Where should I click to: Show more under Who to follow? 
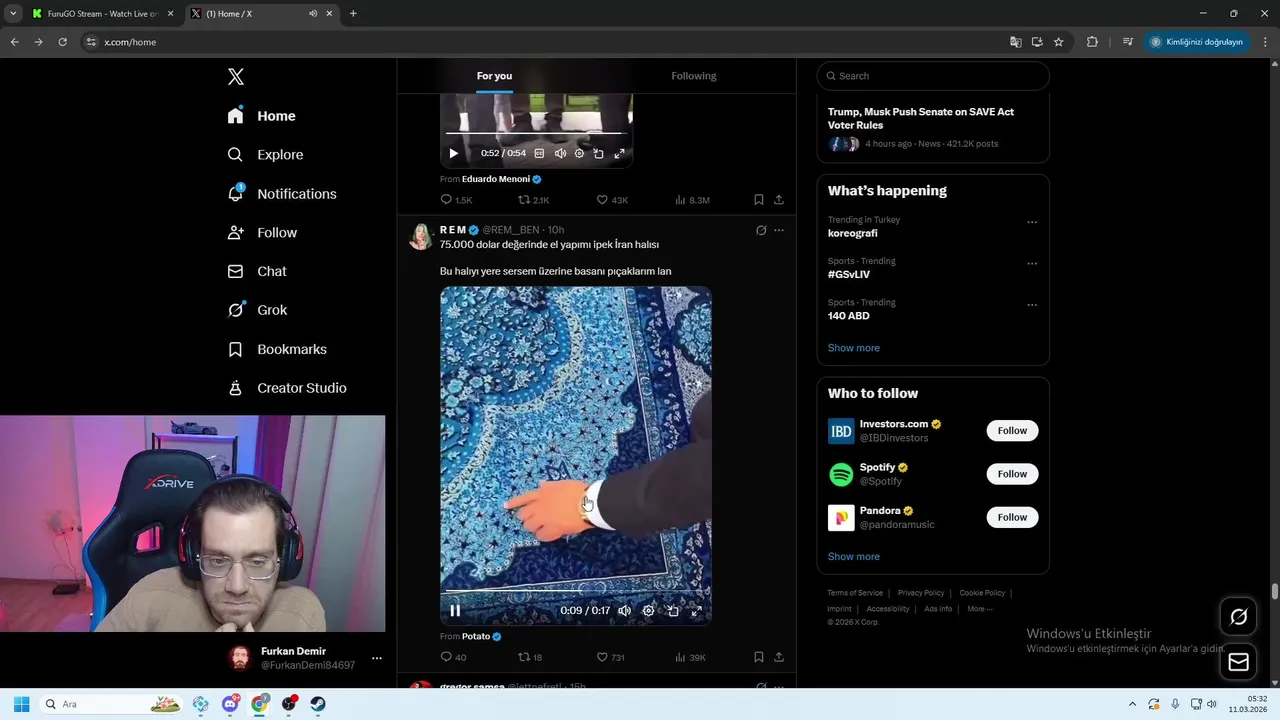click(854, 556)
